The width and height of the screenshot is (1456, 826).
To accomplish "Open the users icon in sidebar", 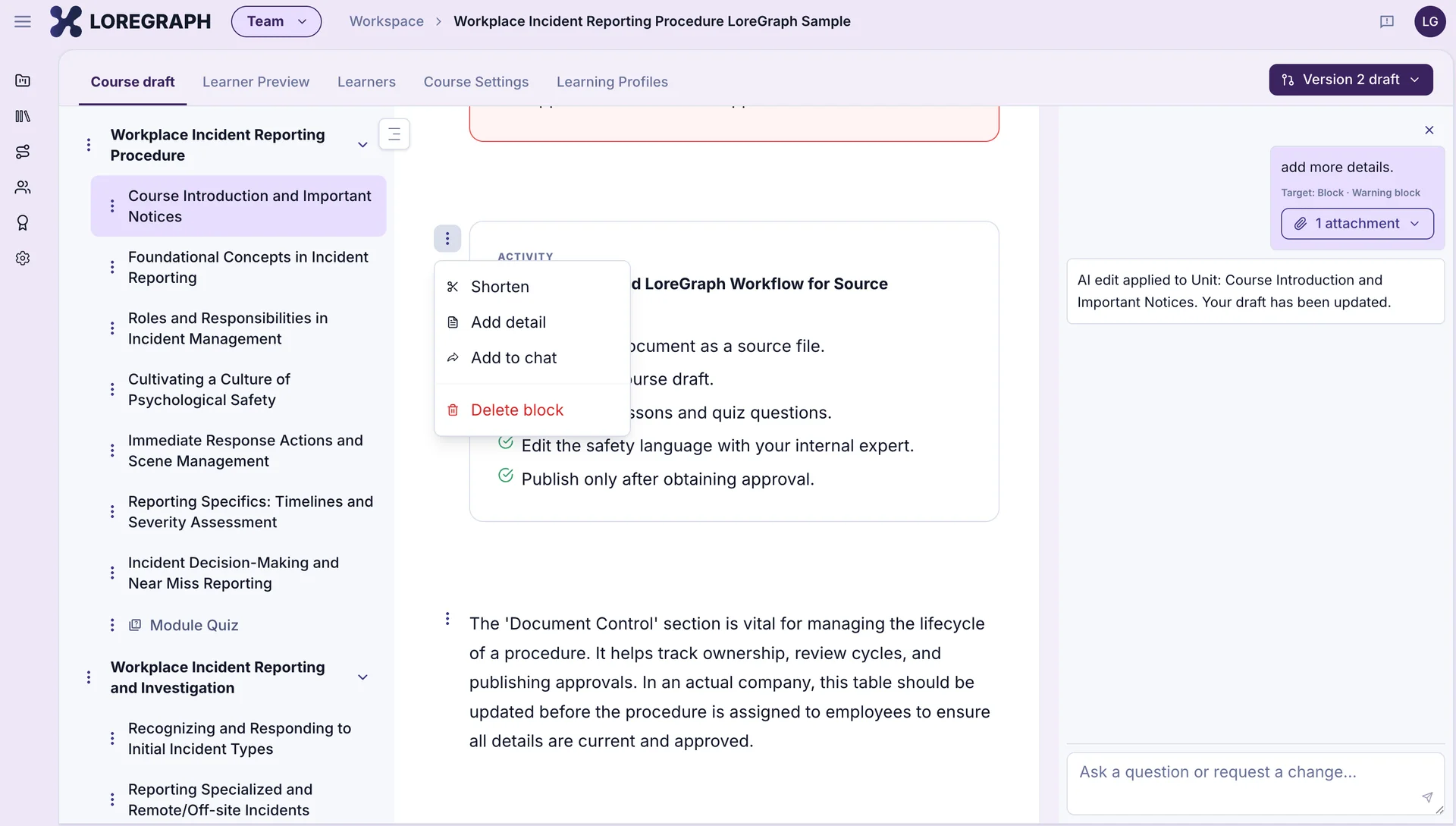I will click(x=23, y=187).
